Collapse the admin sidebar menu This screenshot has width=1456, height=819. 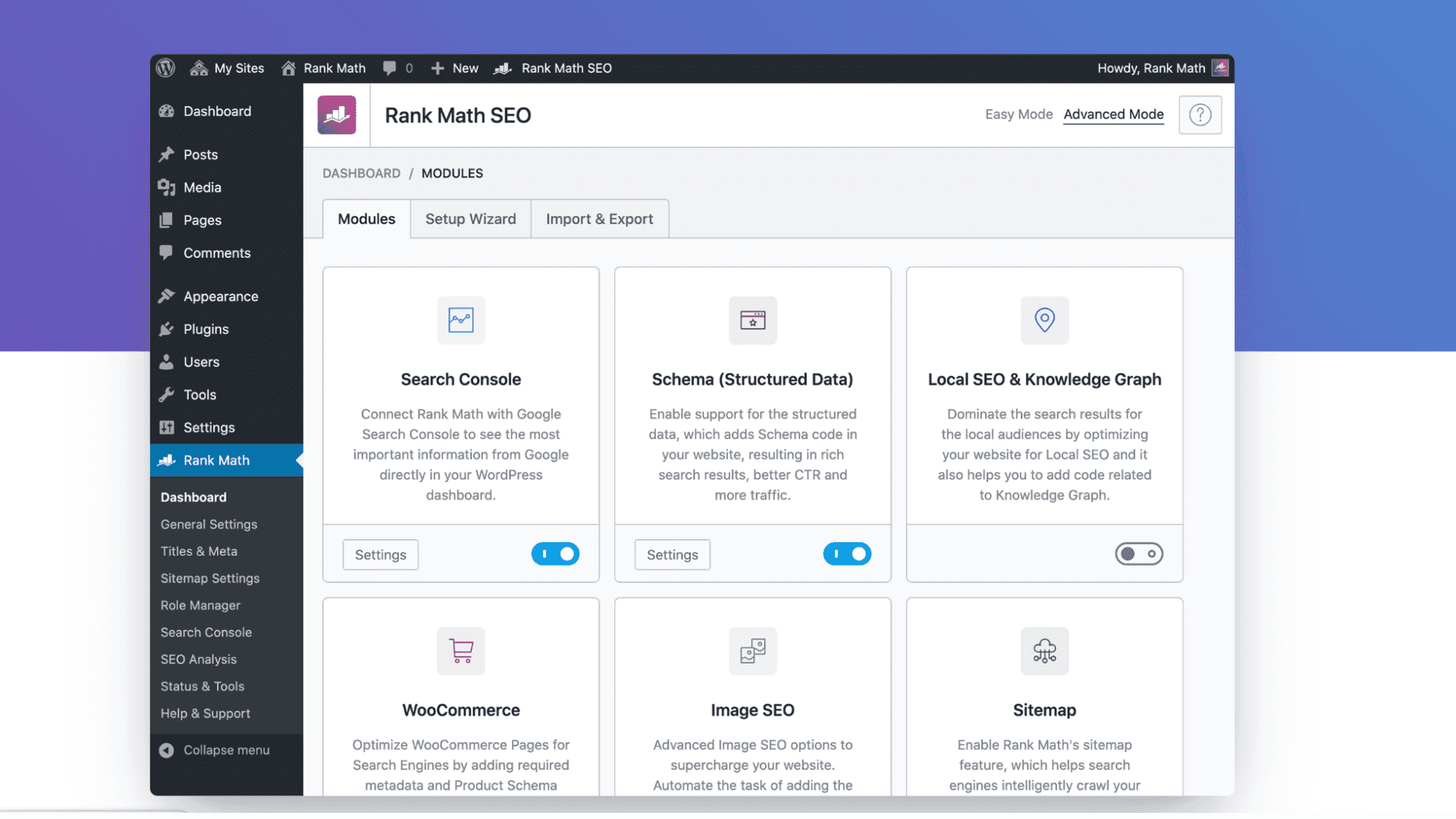pos(215,750)
